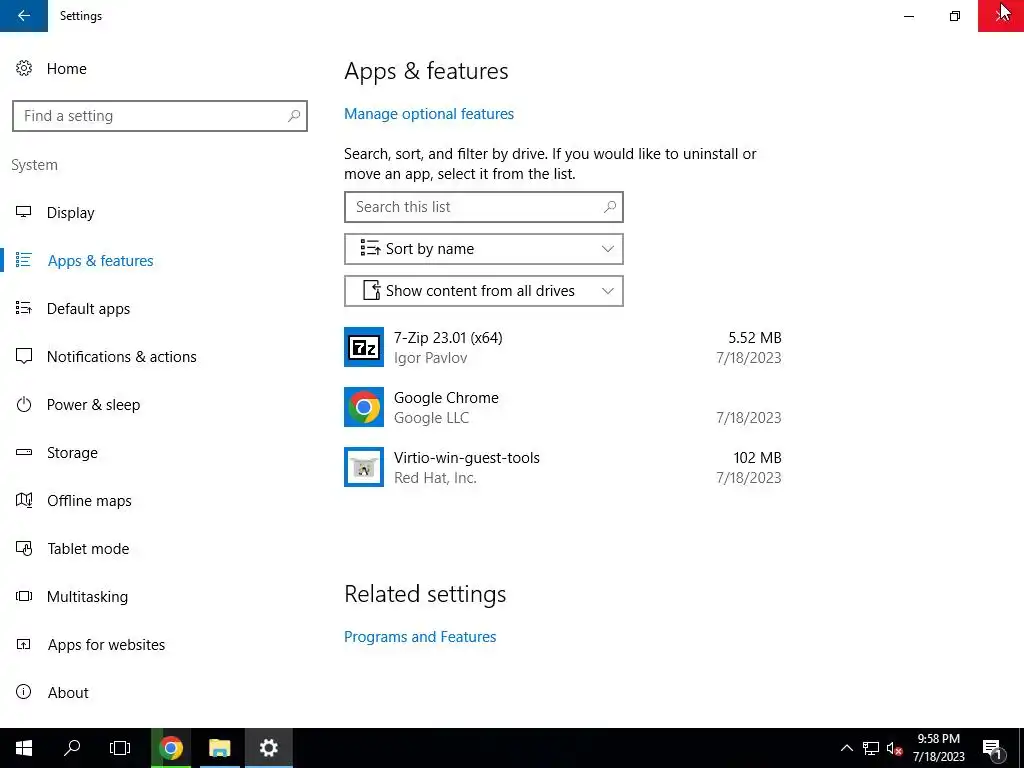1024x768 pixels.
Task: Open File Explorer from the taskbar
Action: 219,748
